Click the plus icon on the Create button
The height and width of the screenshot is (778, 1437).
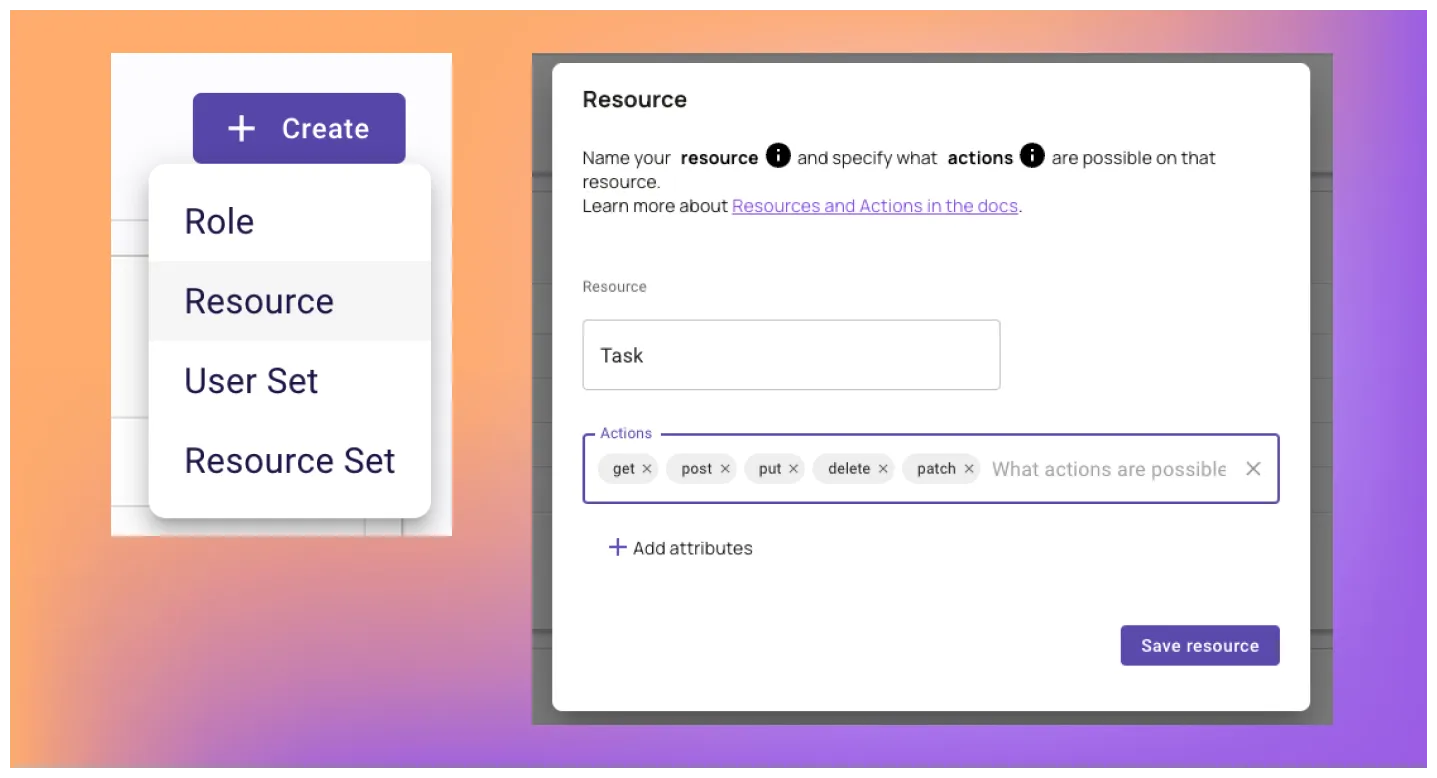[x=240, y=128]
